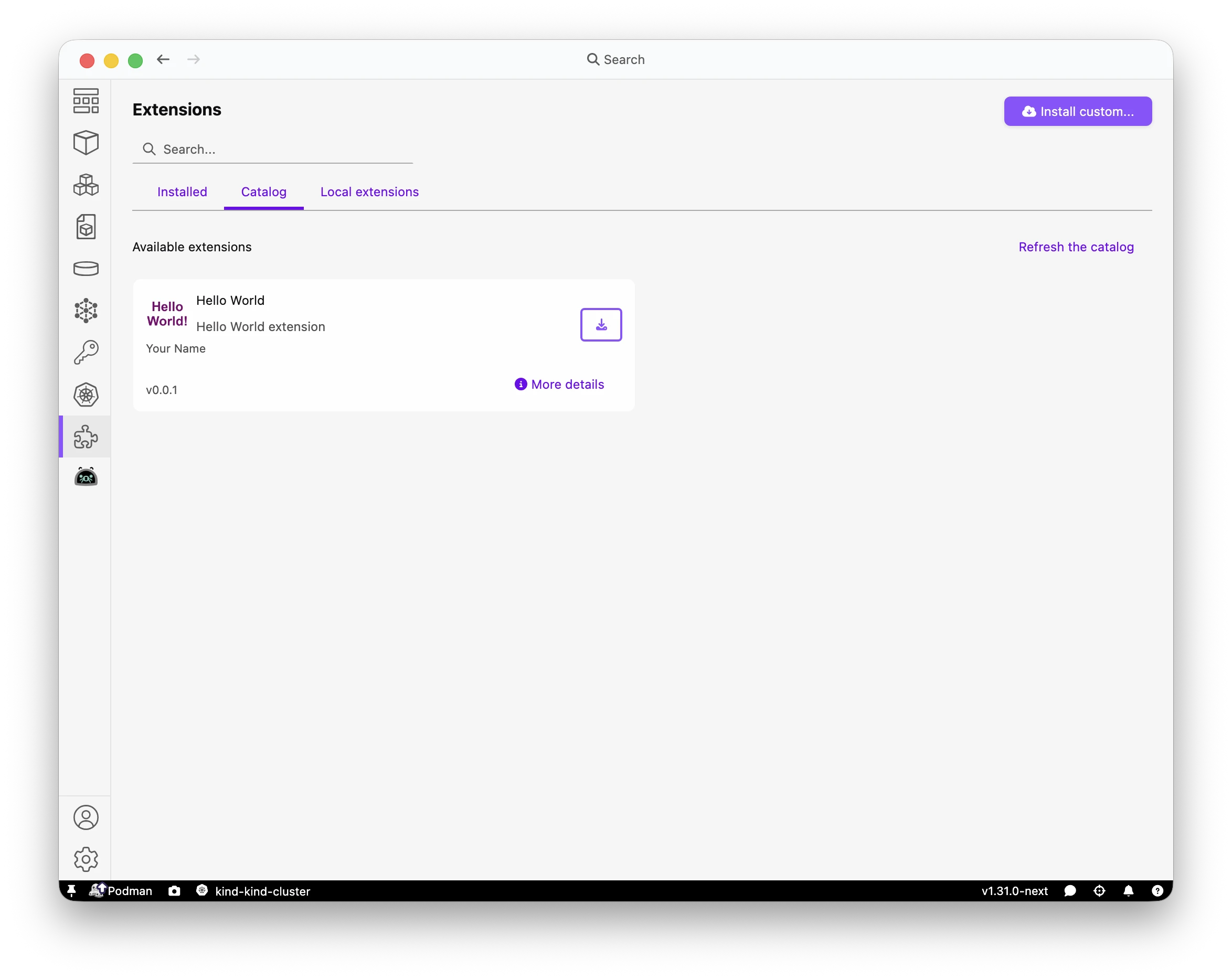The image size is (1232, 979).
Task: Click the Hello World! extension logo
Action: tap(167, 314)
